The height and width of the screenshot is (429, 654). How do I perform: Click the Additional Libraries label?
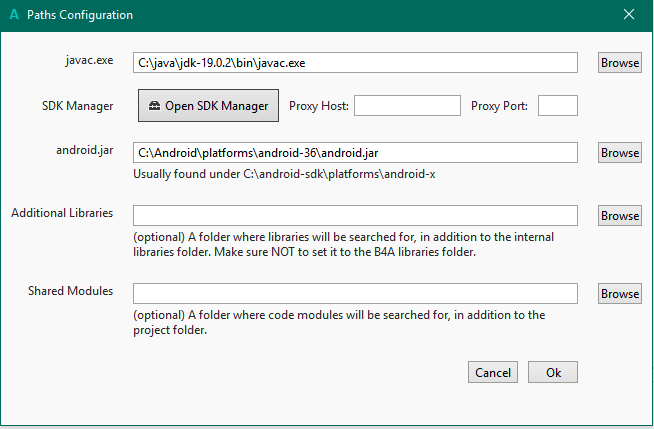62,213
